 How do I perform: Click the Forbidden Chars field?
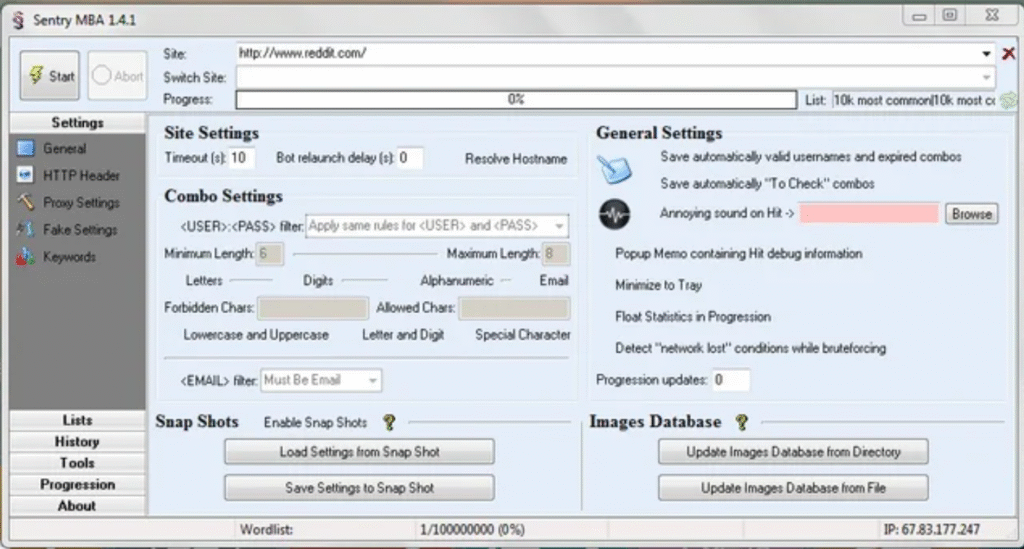click(x=313, y=308)
